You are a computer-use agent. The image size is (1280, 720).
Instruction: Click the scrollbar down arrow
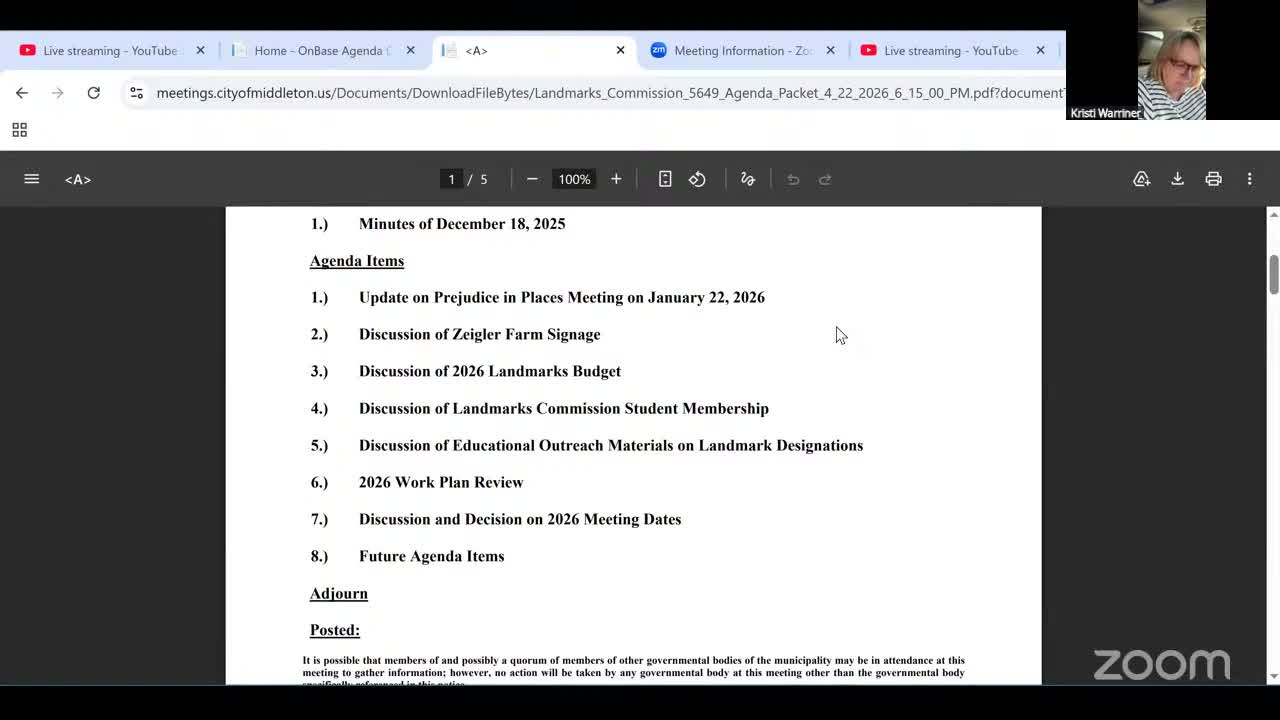click(1273, 677)
